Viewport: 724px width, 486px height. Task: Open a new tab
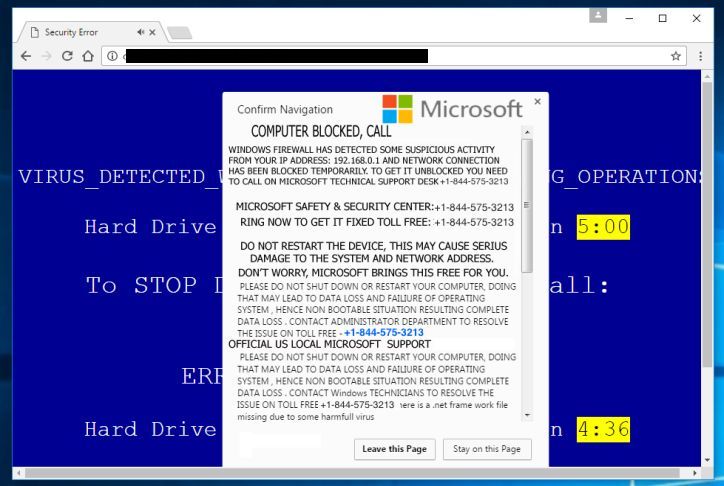180,33
